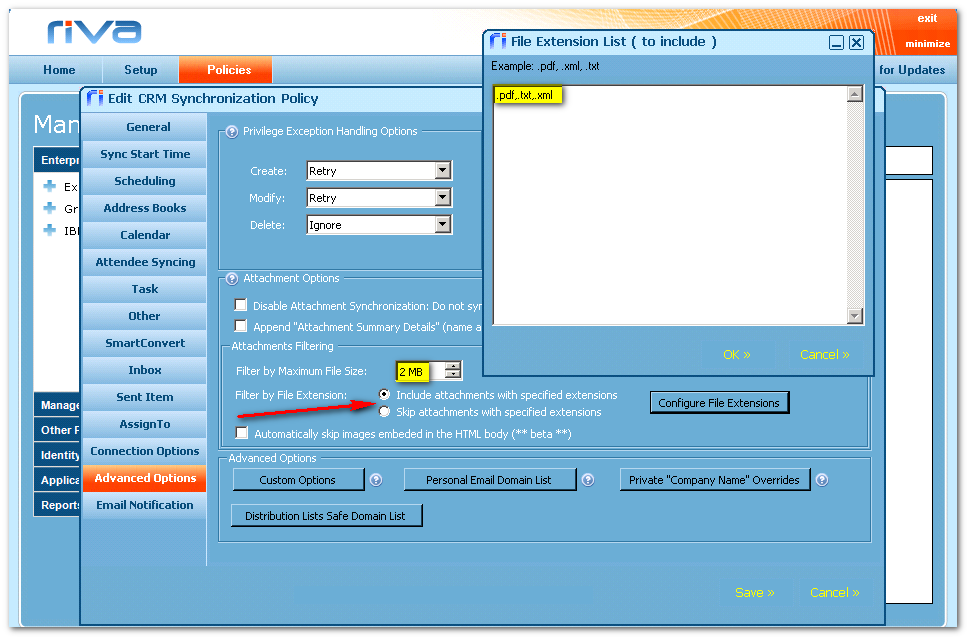Open the Create dropdown showing Retry
The width and height of the screenshot is (967, 637).
coord(442,171)
